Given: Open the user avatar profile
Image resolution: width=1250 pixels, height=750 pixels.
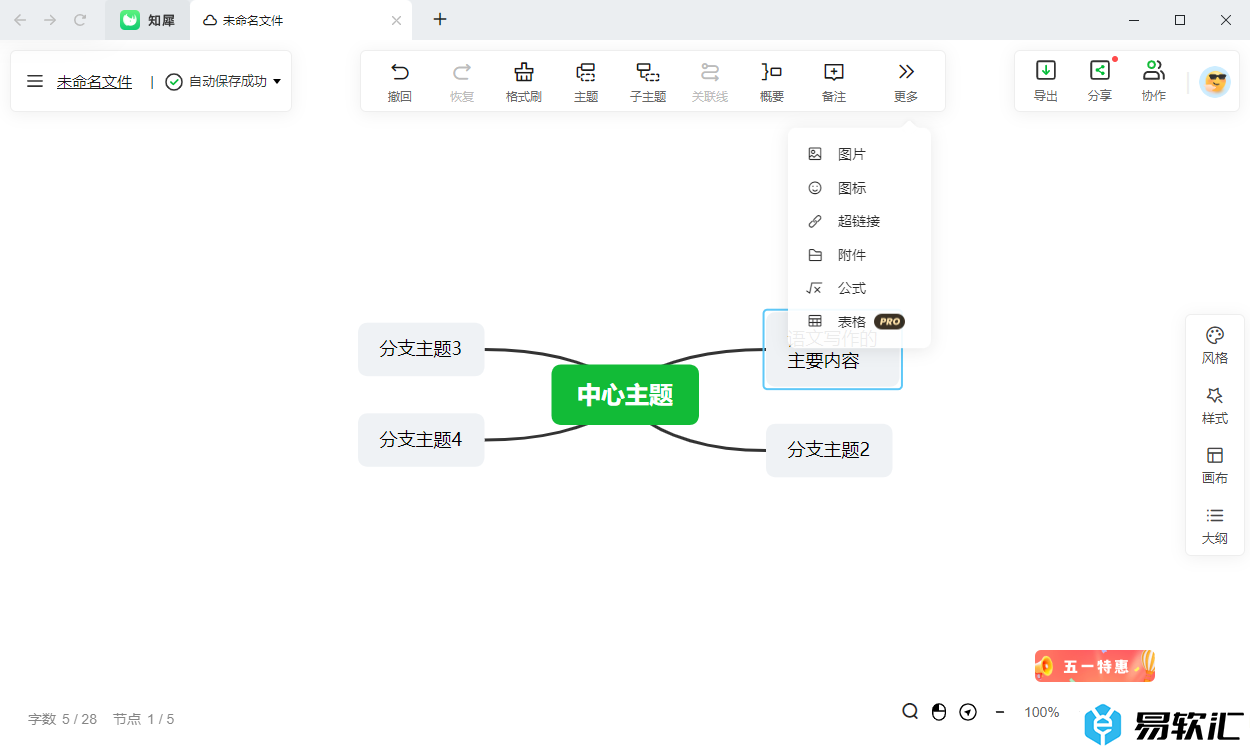Looking at the screenshot, I should point(1215,82).
